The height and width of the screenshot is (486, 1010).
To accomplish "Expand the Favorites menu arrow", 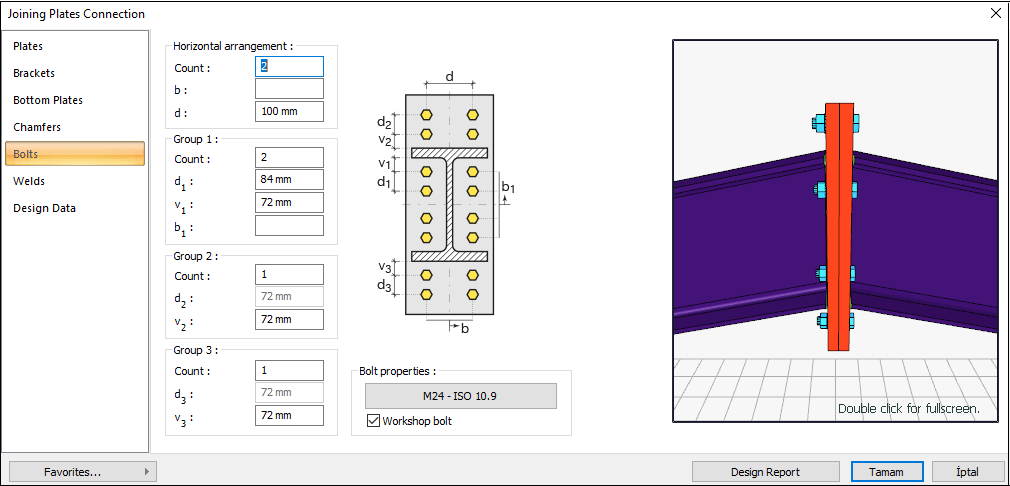I will pyautogui.click(x=148, y=472).
